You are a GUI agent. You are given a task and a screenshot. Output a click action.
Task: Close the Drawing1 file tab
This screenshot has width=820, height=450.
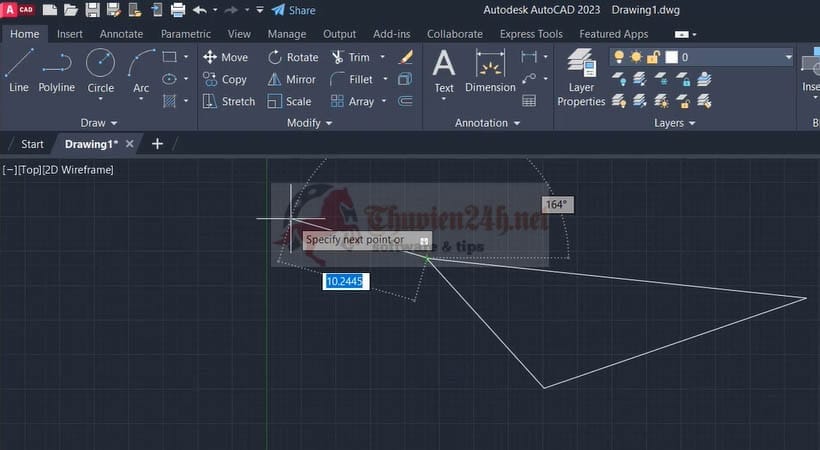point(130,144)
